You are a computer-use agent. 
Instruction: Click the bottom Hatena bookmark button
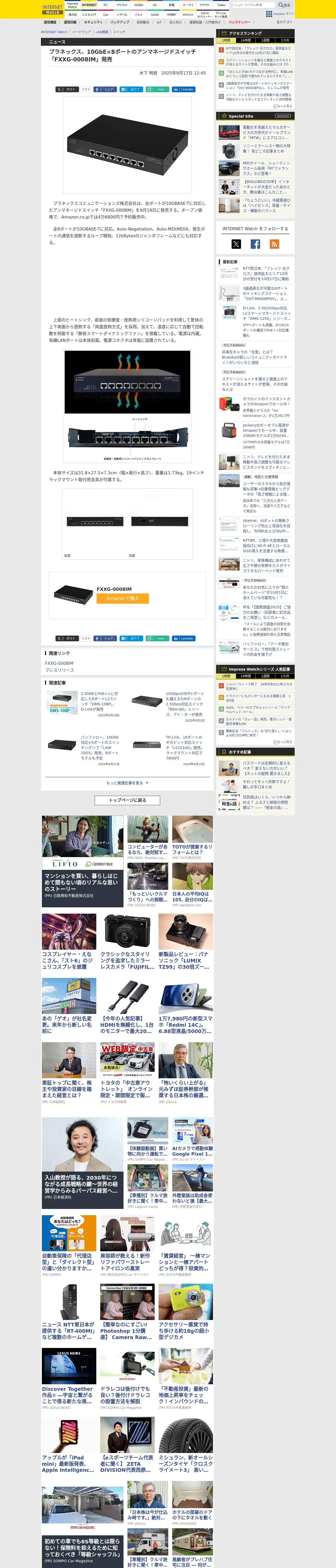tap(131, 638)
